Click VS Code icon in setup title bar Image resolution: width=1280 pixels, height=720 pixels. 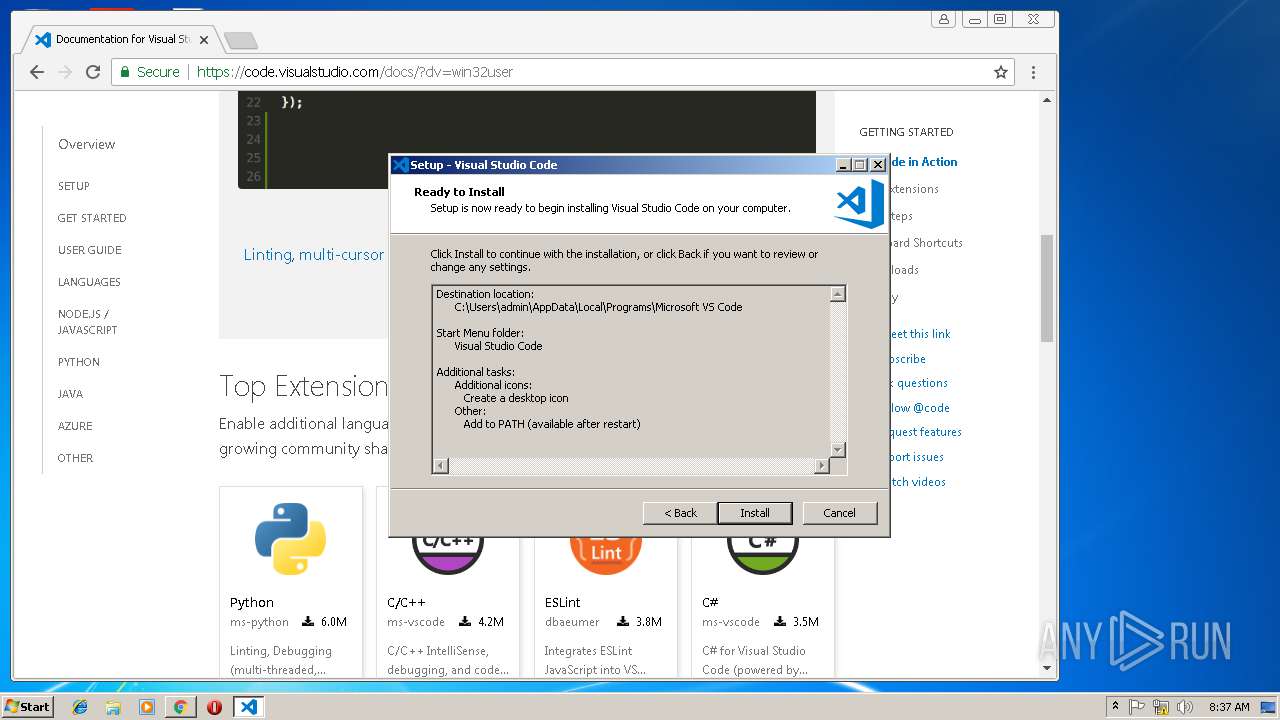[x=401, y=165]
